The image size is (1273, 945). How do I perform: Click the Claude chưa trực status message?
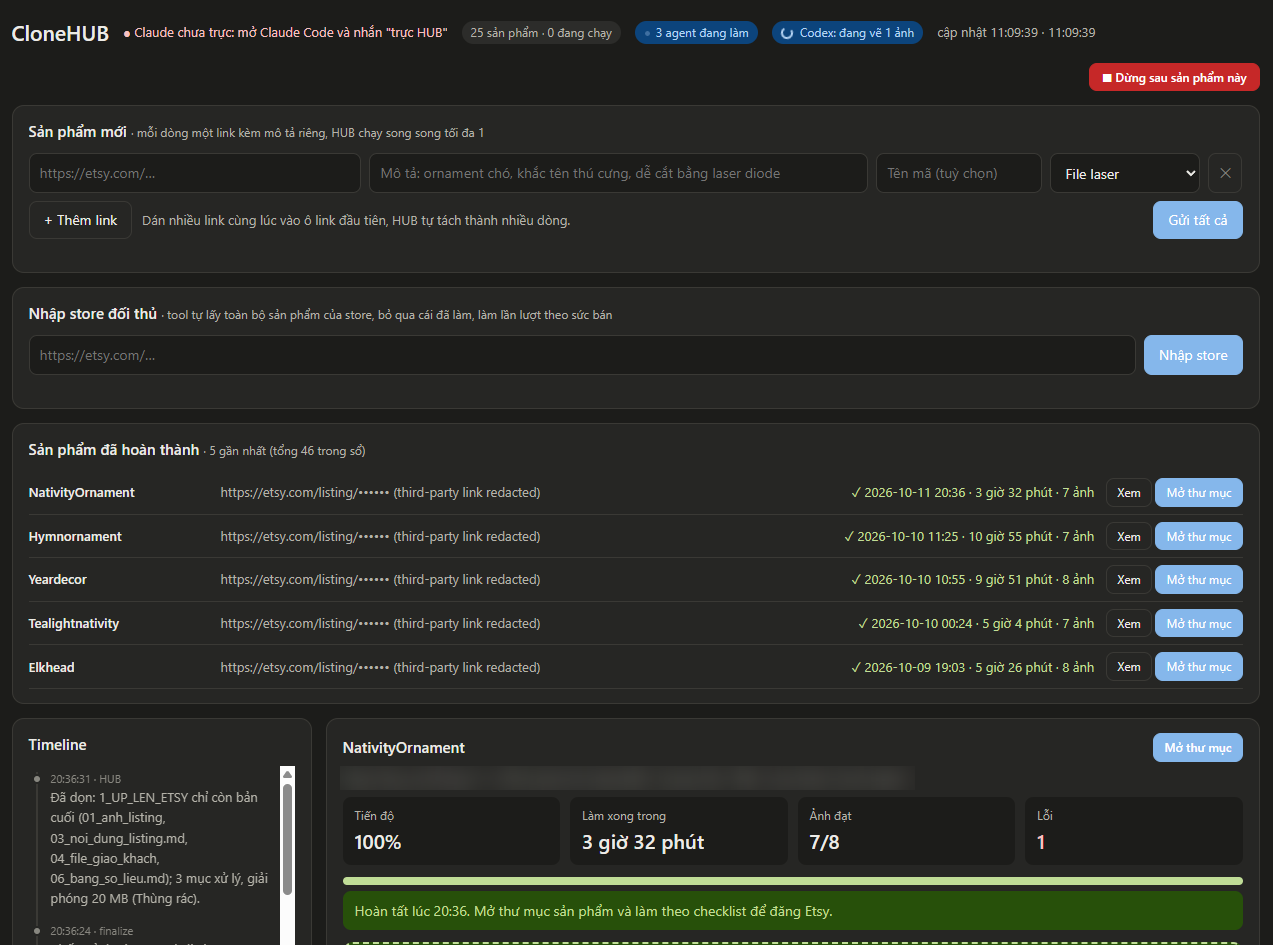(x=285, y=33)
